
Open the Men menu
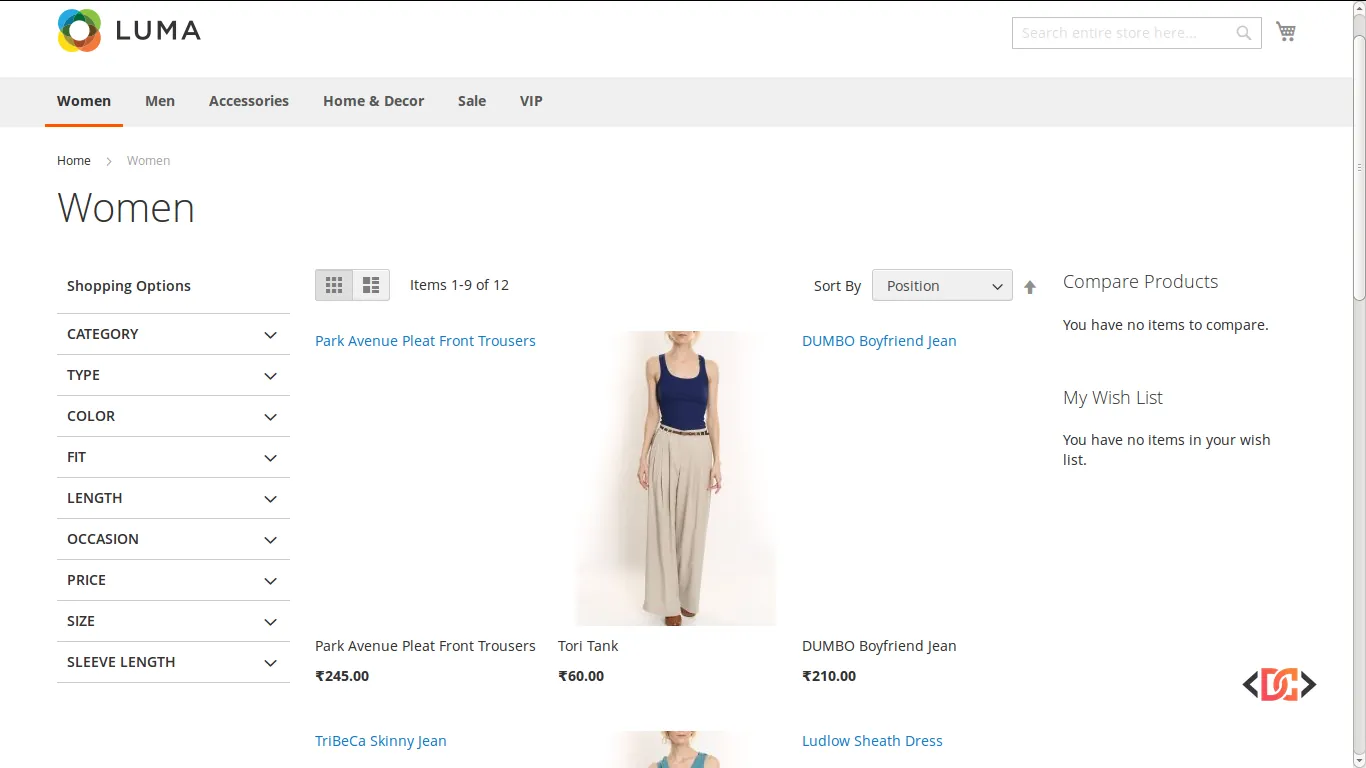(160, 101)
